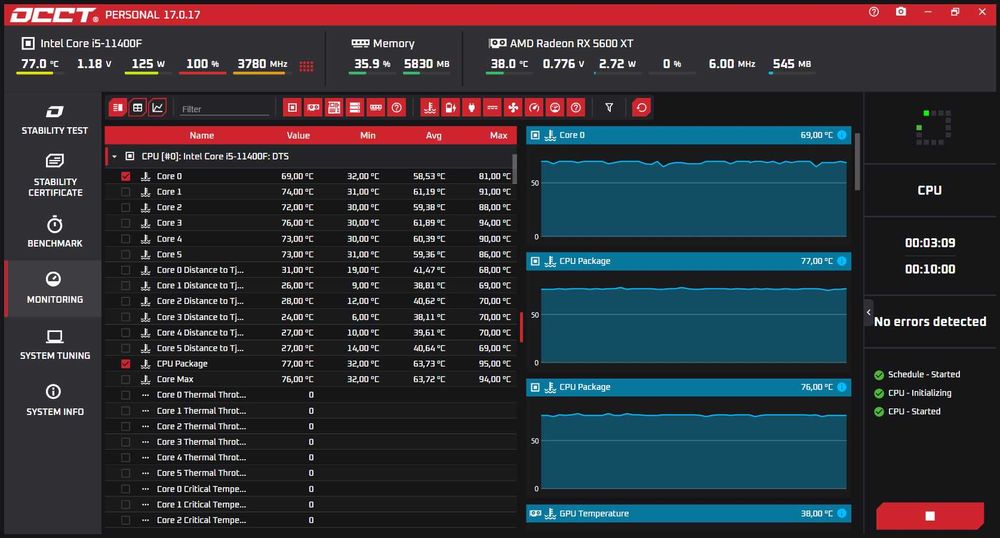The height and width of the screenshot is (538, 1000).
Task: Toggle the fan sensor filter icon
Action: tap(513, 108)
